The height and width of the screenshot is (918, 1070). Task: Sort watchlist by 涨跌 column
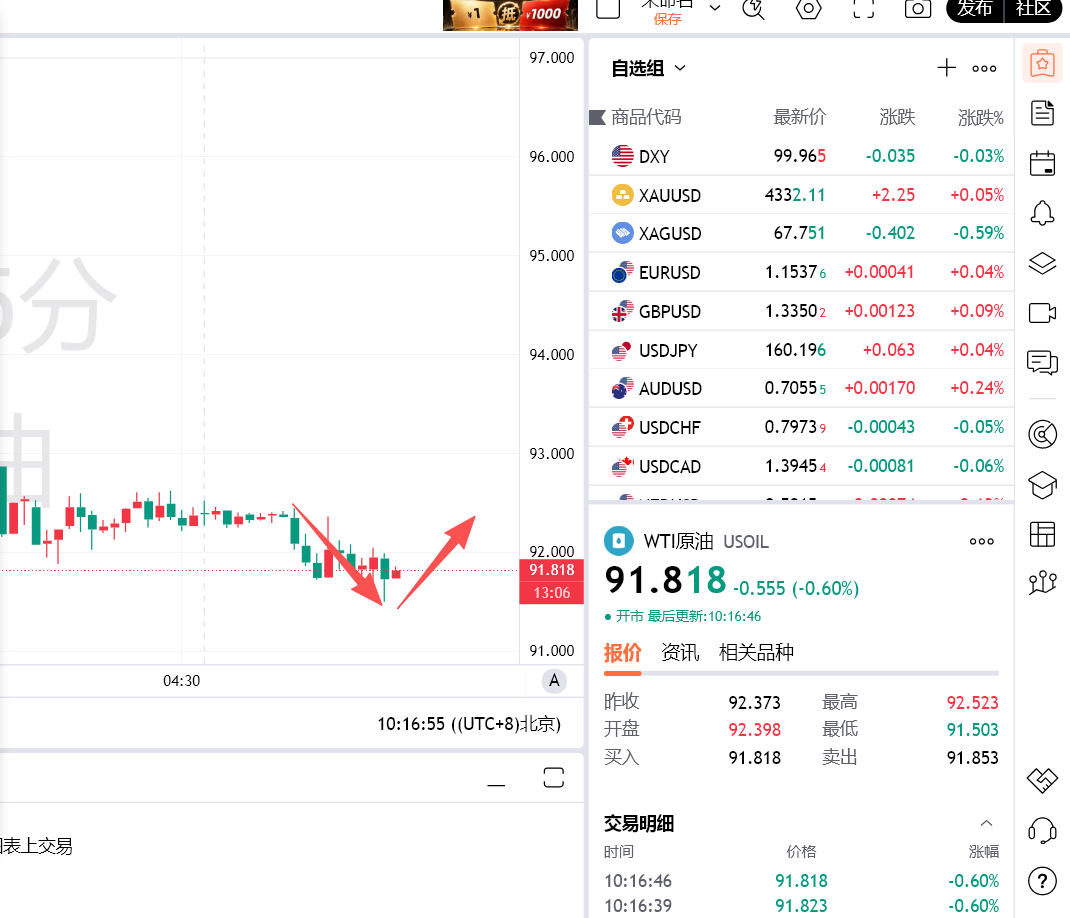click(x=897, y=117)
